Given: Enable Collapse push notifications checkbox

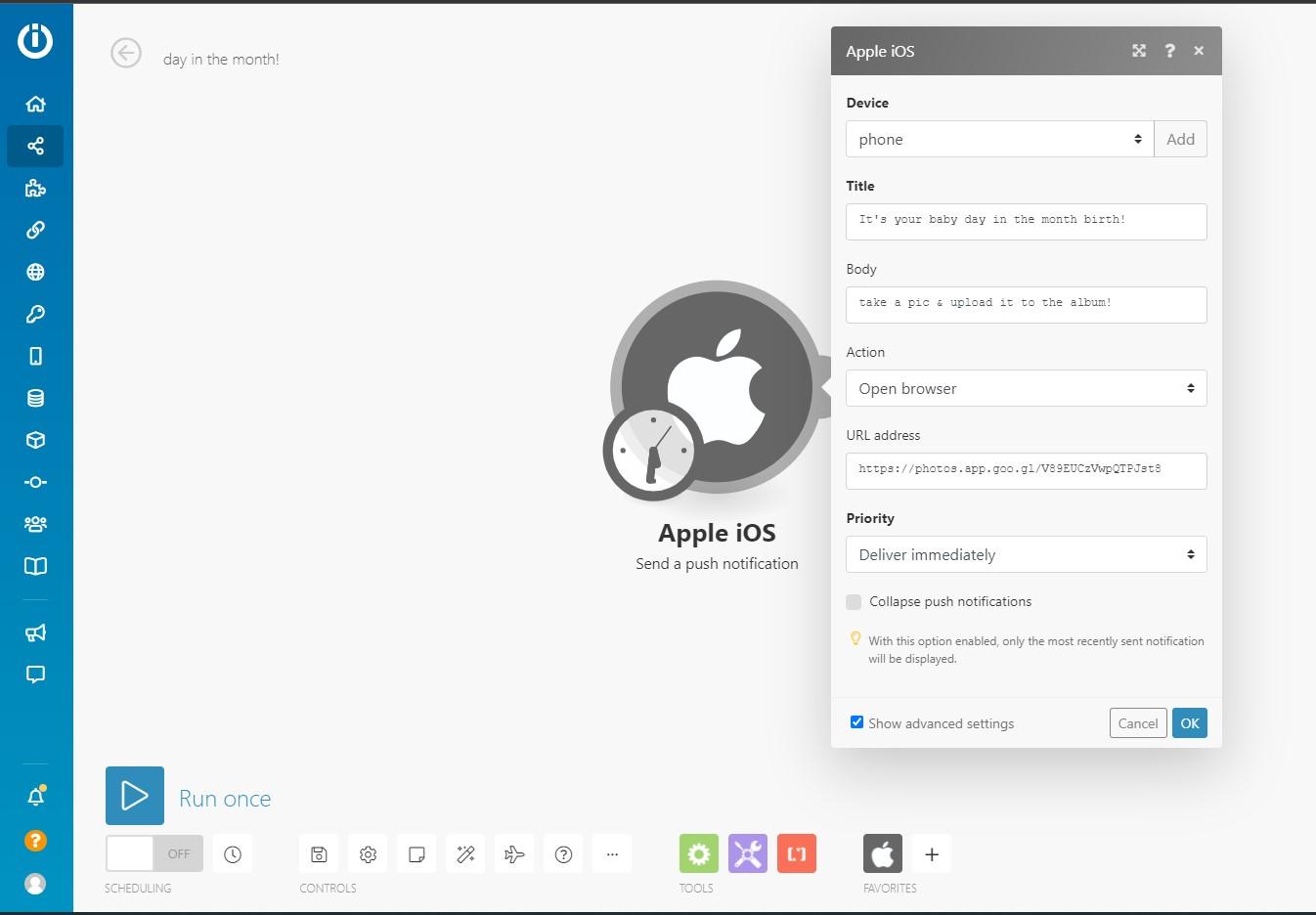Looking at the screenshot, I should point(854,602).
